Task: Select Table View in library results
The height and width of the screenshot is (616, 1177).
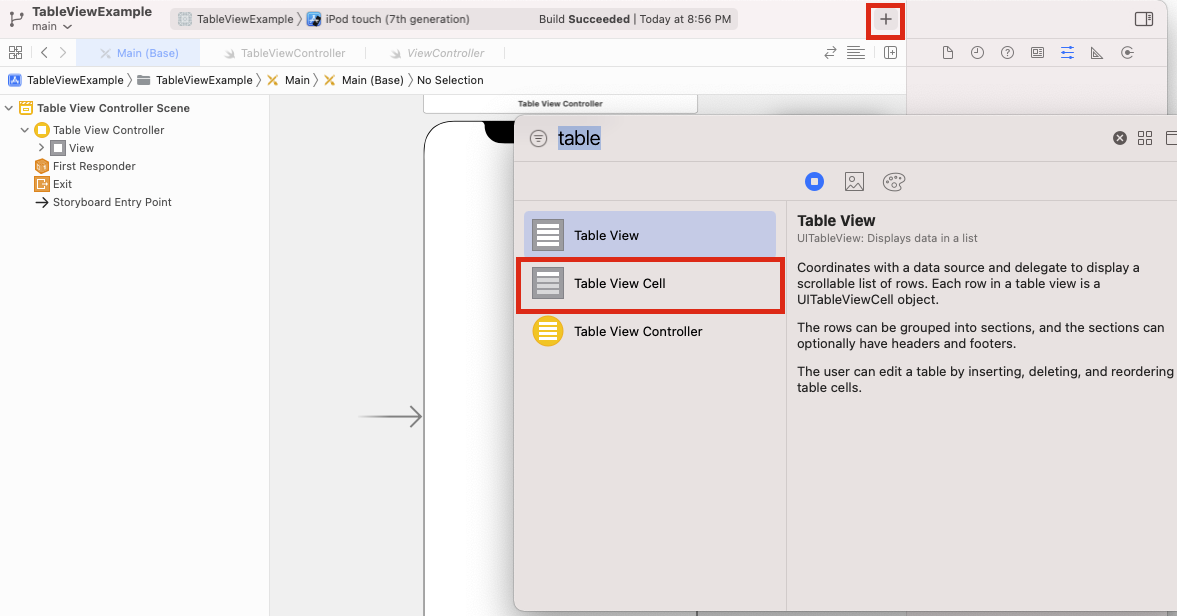Action: 649,235
